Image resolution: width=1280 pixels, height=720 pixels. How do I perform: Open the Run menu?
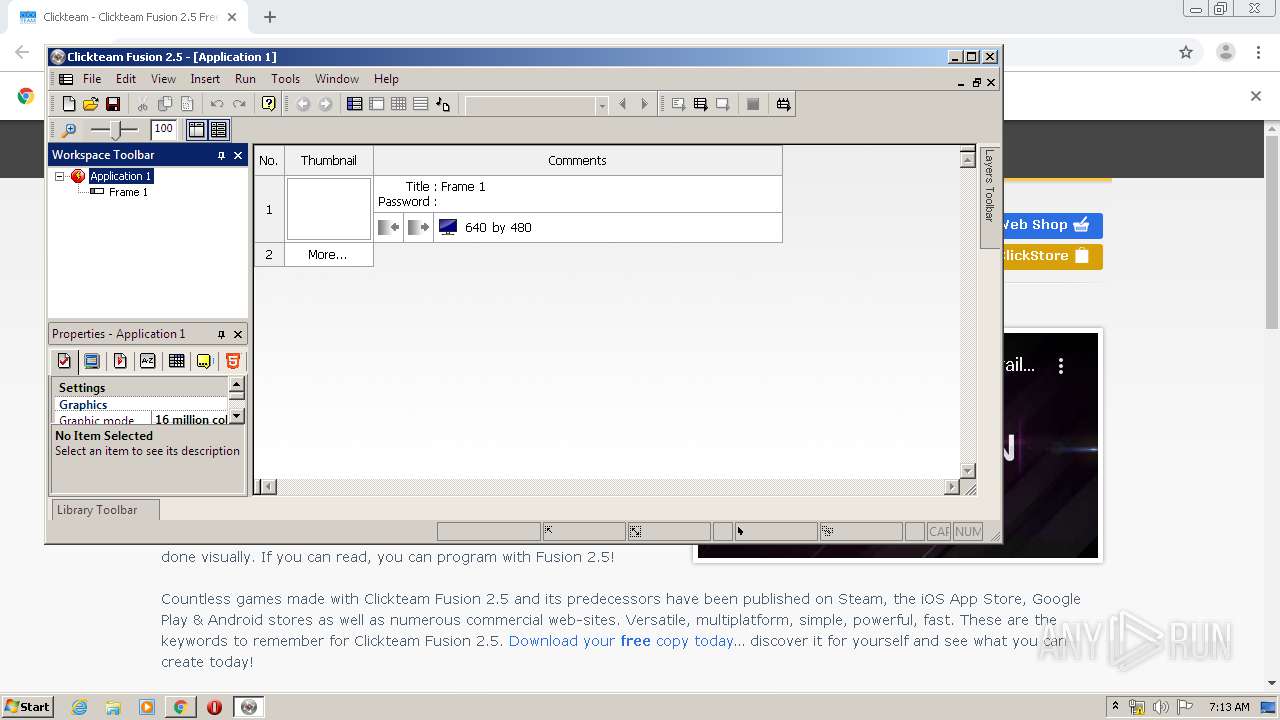[x=245, y=79]
